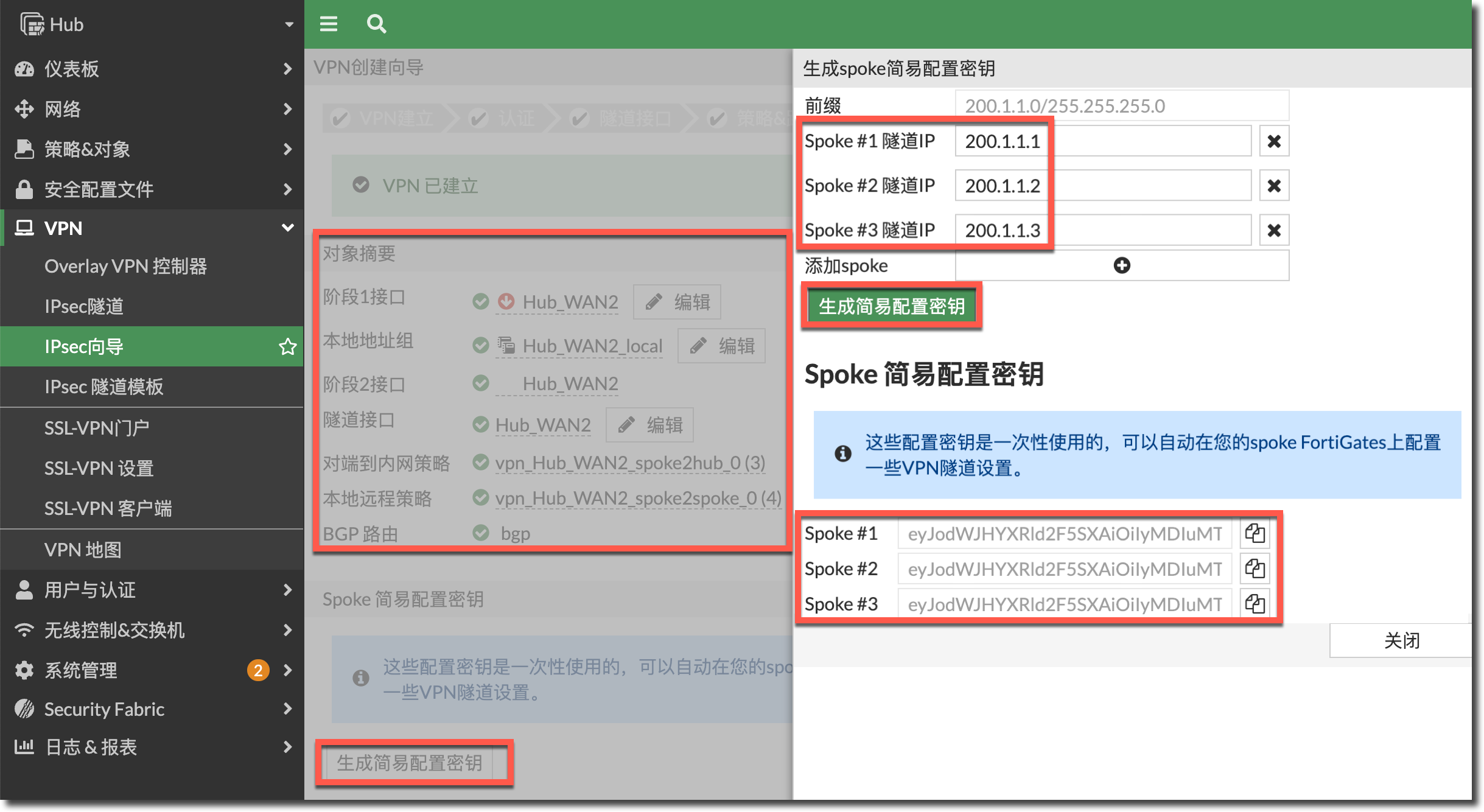This screenshot has width=1484, height=812.
Task: Remove Spoke #1 tunnel IP entry
Action: [x=1274, y=141]
